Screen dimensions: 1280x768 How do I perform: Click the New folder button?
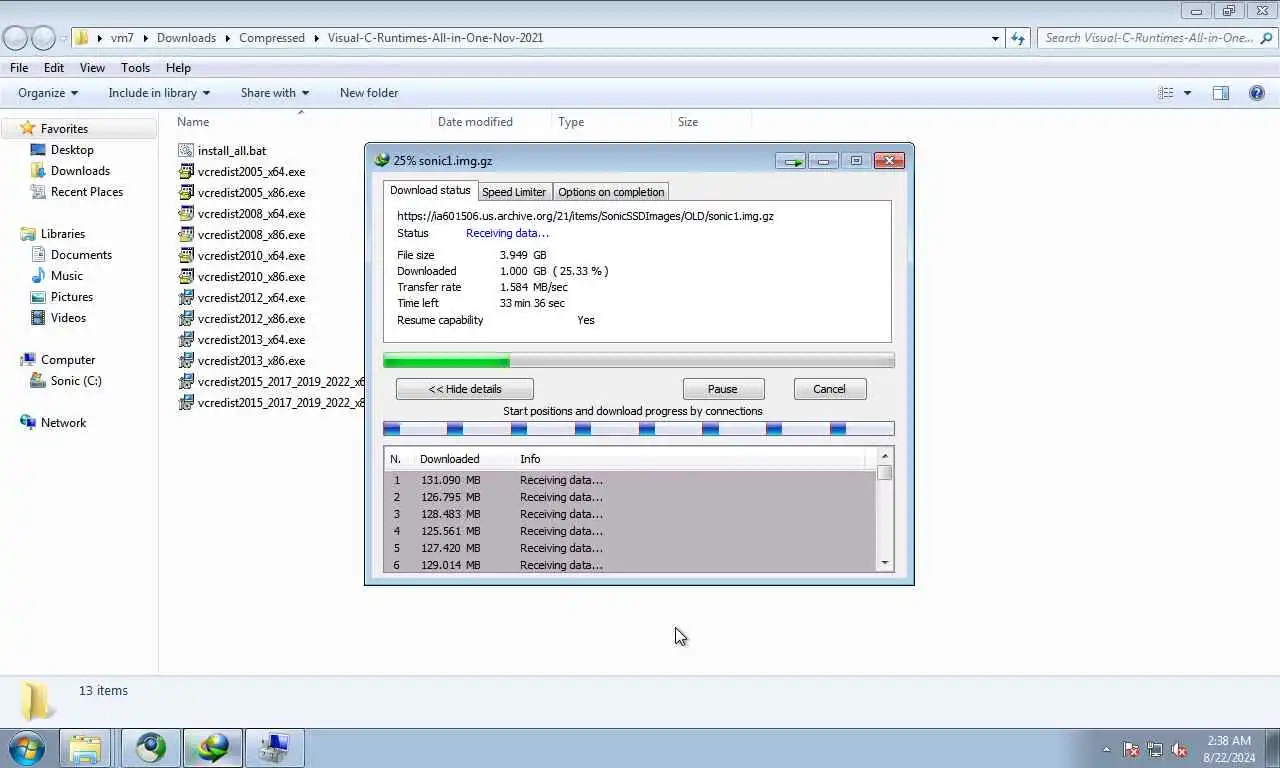[x=369, y=93]
